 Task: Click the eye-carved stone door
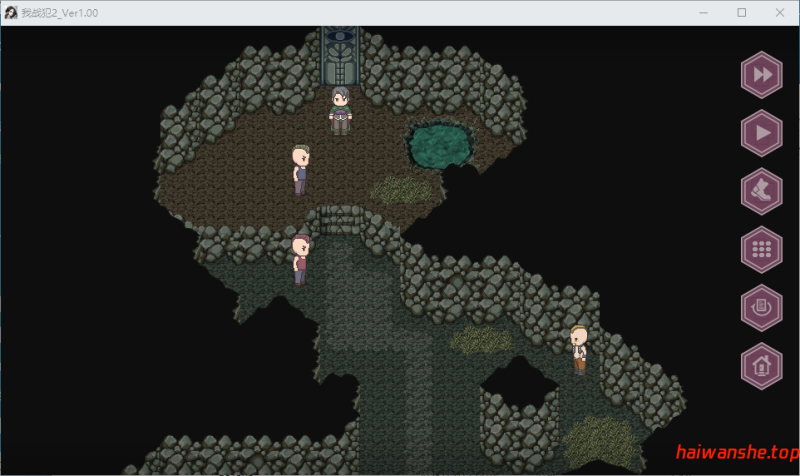click(340, 56)
